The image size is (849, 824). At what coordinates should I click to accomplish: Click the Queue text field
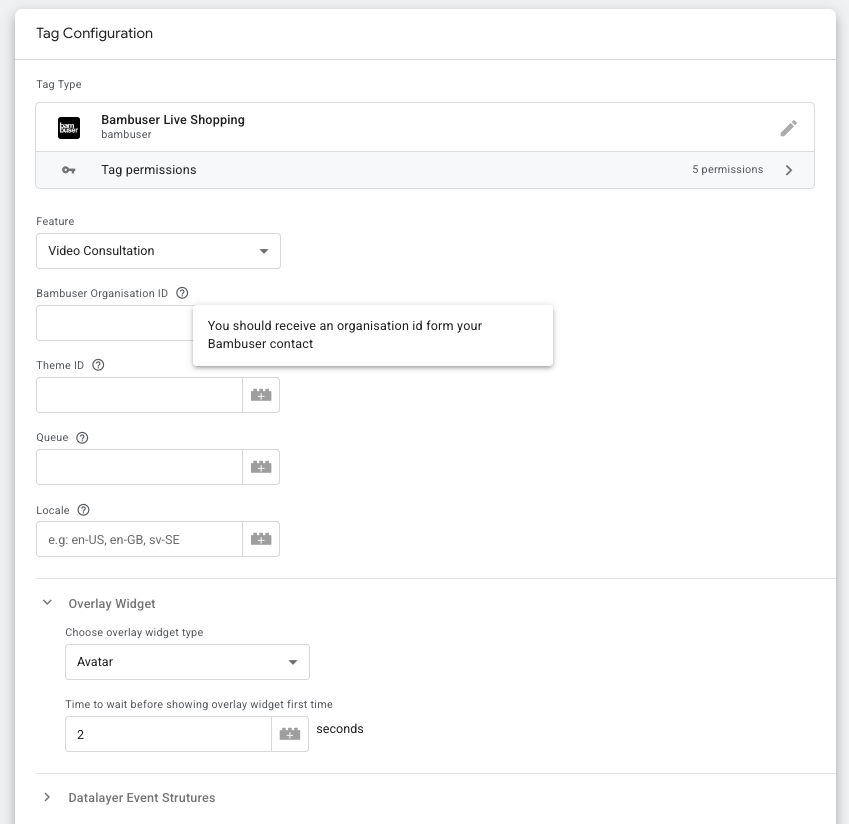point(139,467)
